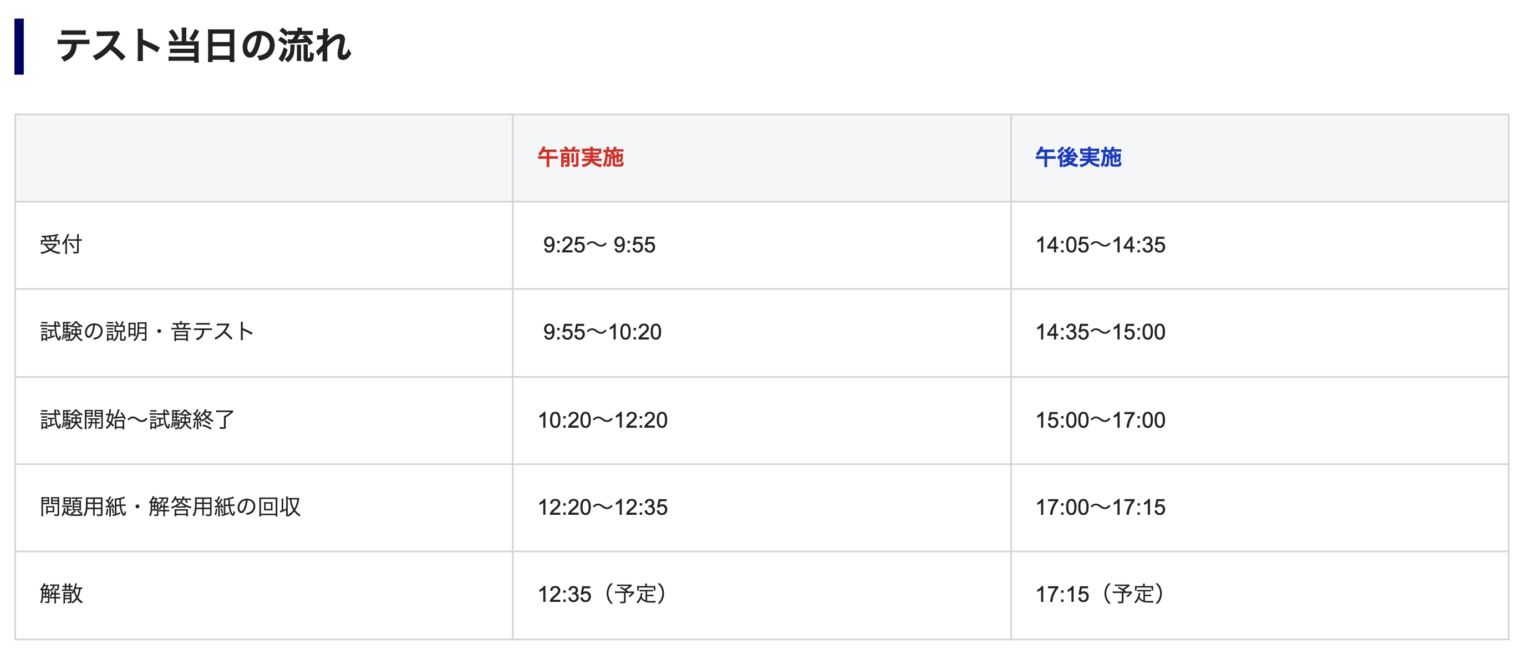Click the time cell 14:35〜15:00
This screenshot has width=1536, height=669.
pos(1100,332)
